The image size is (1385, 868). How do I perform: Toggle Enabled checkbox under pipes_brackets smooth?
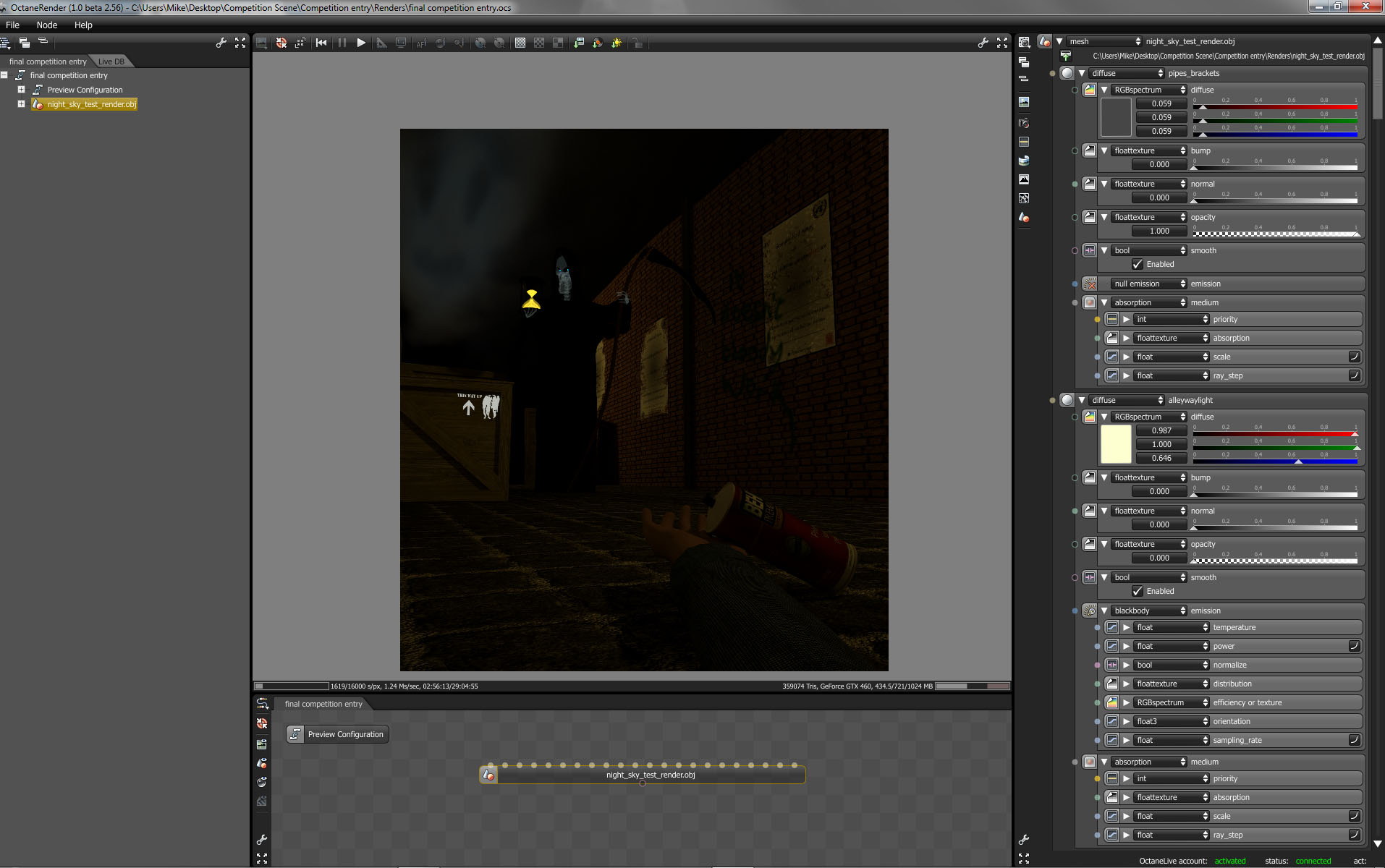coord(1138,265)
